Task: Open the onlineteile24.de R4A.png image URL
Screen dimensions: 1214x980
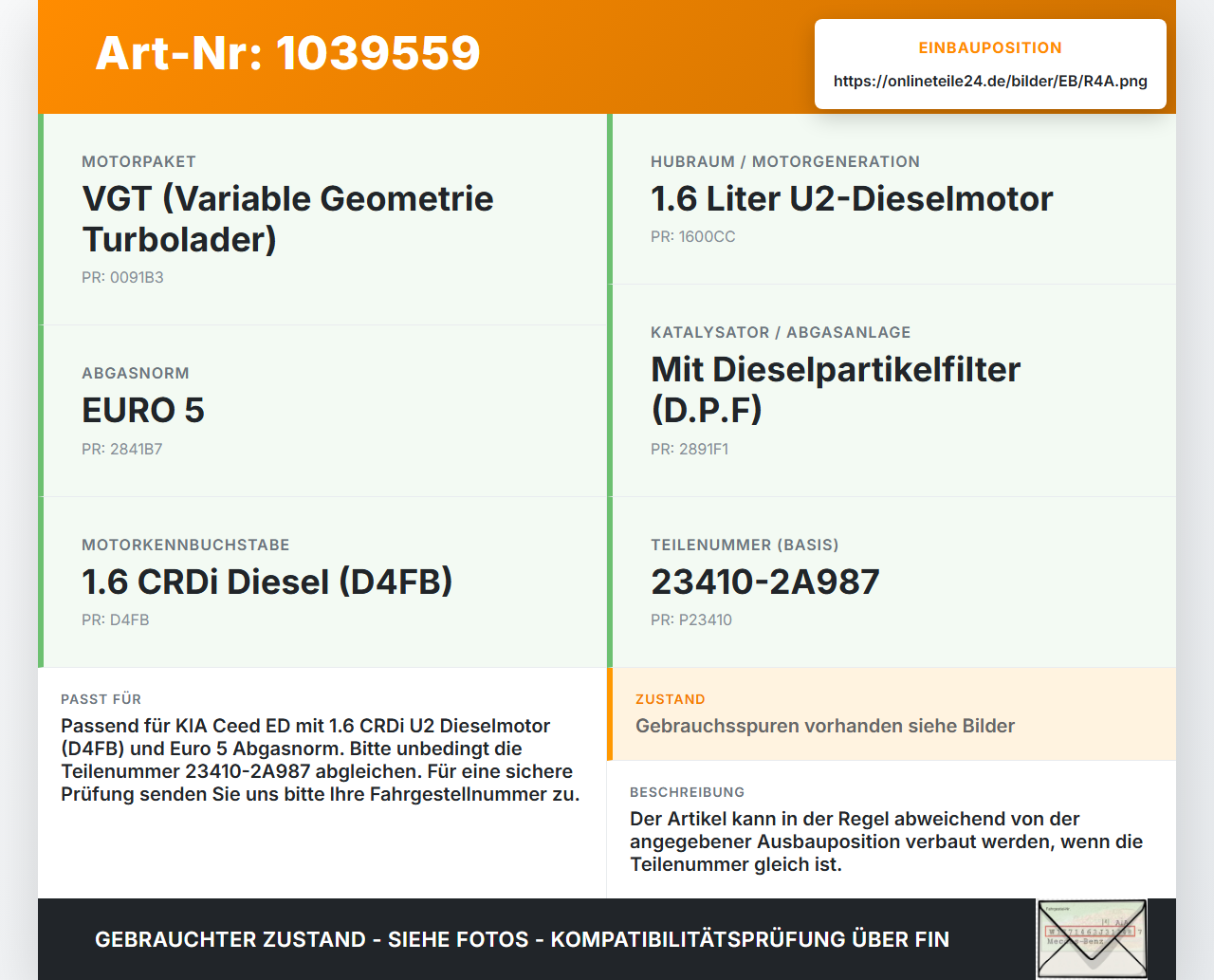Action: pos(990,82)
